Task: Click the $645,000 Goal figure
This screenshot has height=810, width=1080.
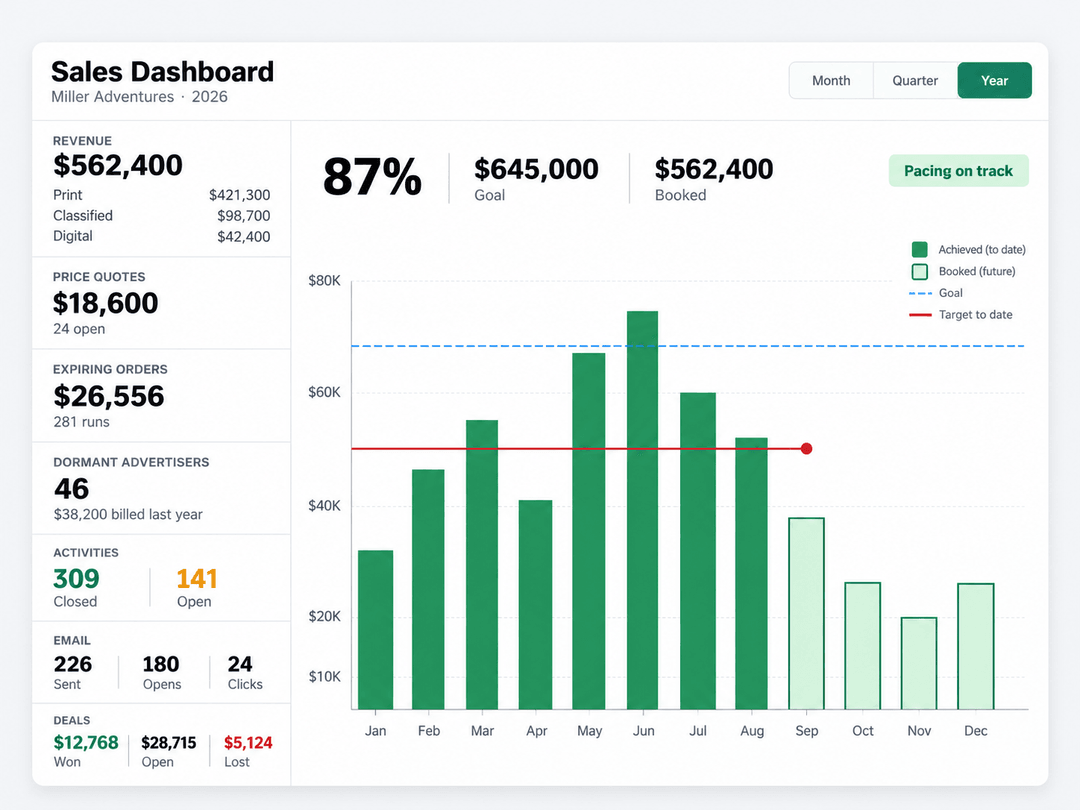Action: 536,169
